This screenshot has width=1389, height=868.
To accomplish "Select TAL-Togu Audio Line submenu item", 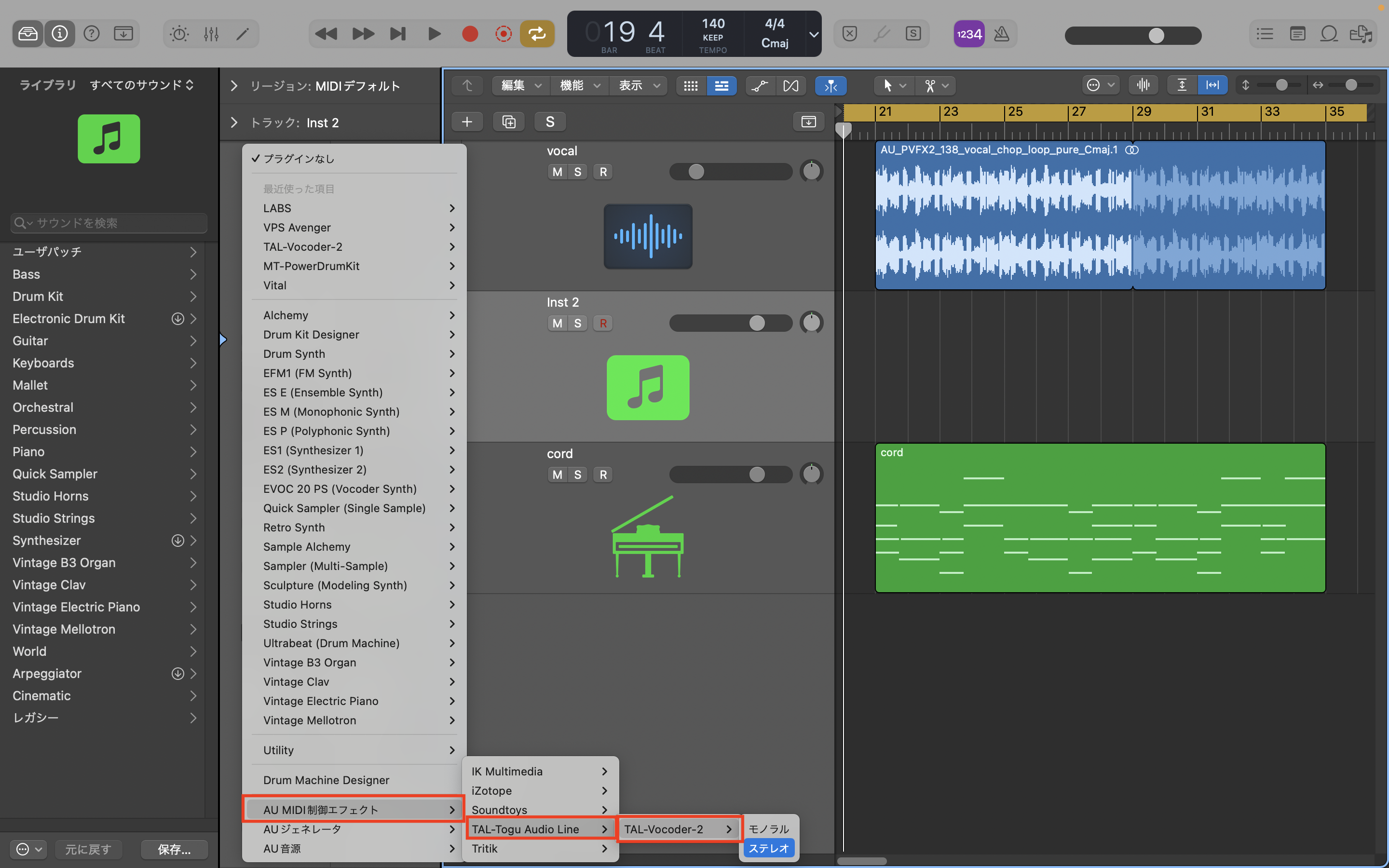I will coord(540,829).
